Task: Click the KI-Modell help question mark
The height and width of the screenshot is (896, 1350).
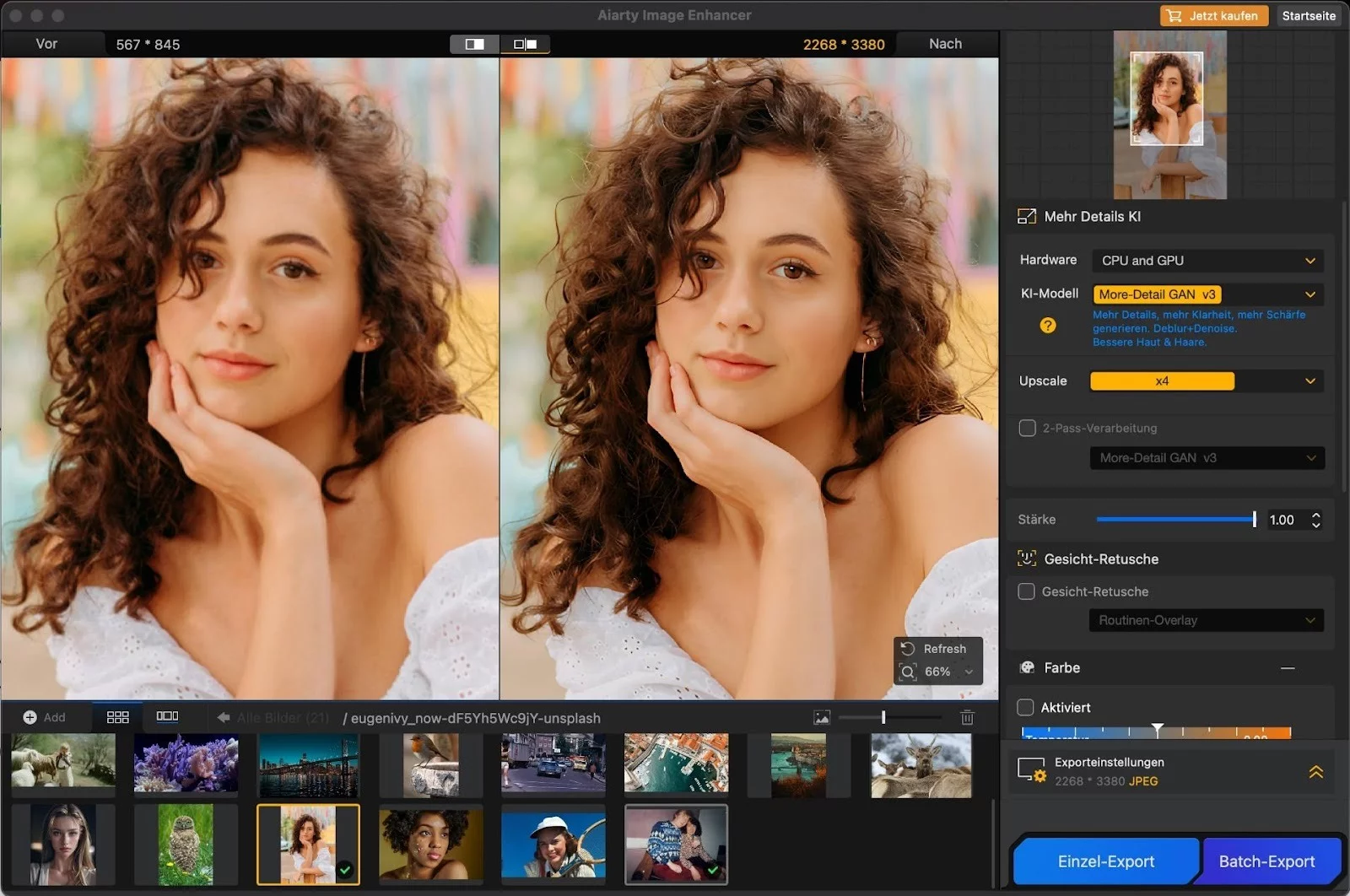Action: [1047, 326]
